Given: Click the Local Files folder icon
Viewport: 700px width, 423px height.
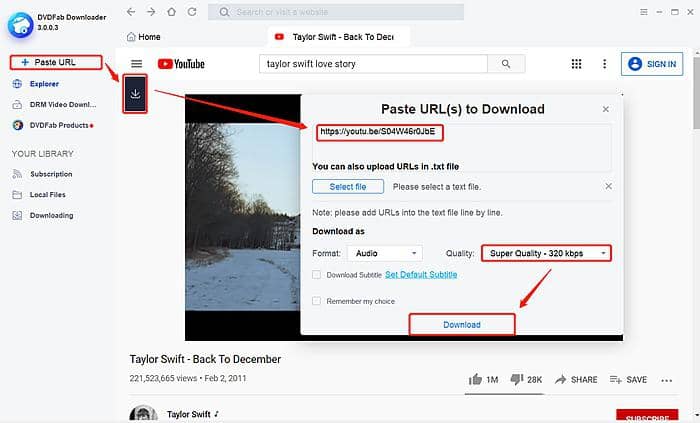Looking at the screenshot, I should [17, 195].
